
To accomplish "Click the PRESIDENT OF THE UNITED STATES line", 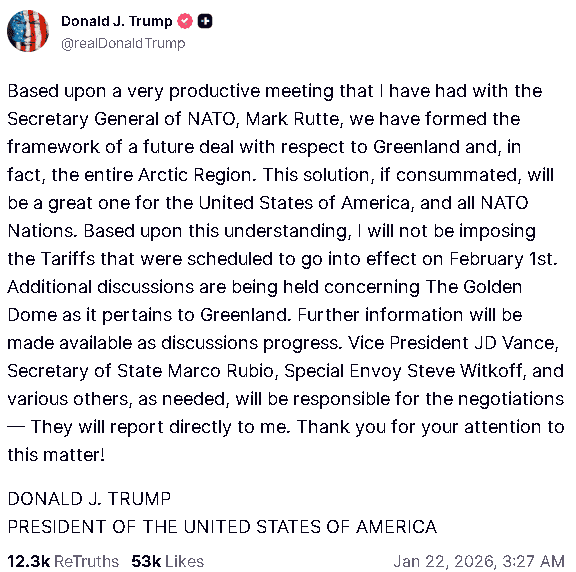I will pyautogui.click(x=222, y=527).
